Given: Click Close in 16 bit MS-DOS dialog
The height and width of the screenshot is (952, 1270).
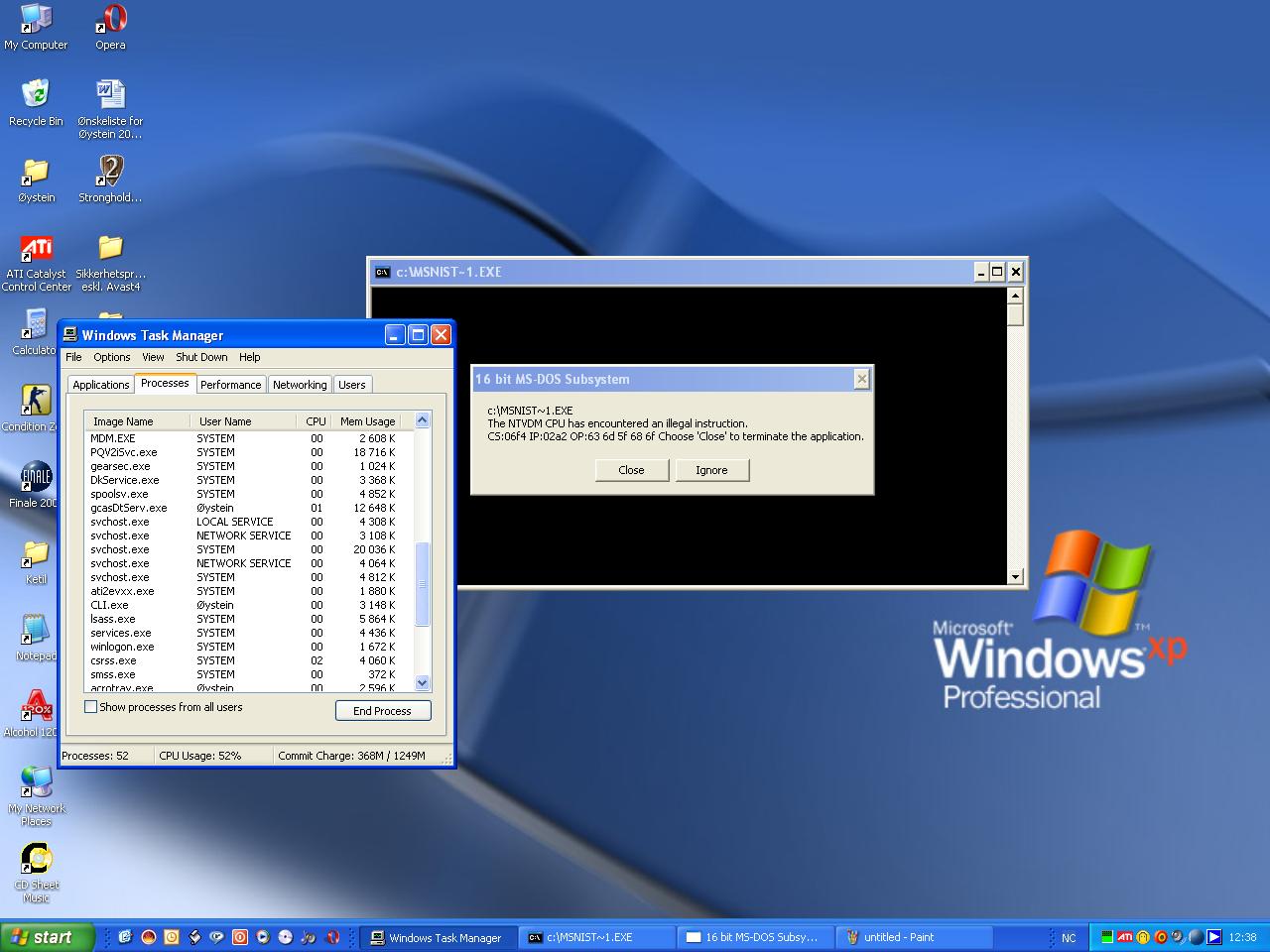Looking at the screenshot, I should pyautogui.click(x=632, y=470).
